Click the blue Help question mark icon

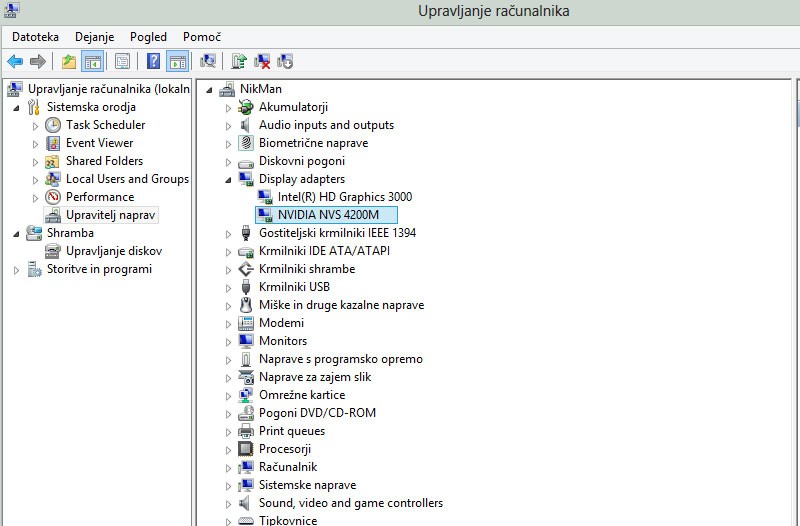pyautogui.click(x=153, y=62)
